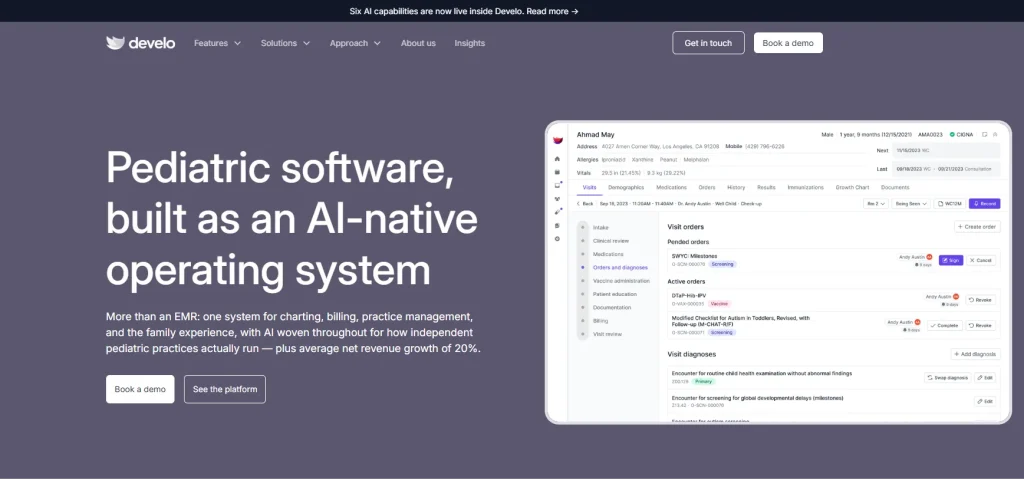This screenshot has height=480, width=1024.
Task: Open the Insights page
Action: click(x=470, y=43)
